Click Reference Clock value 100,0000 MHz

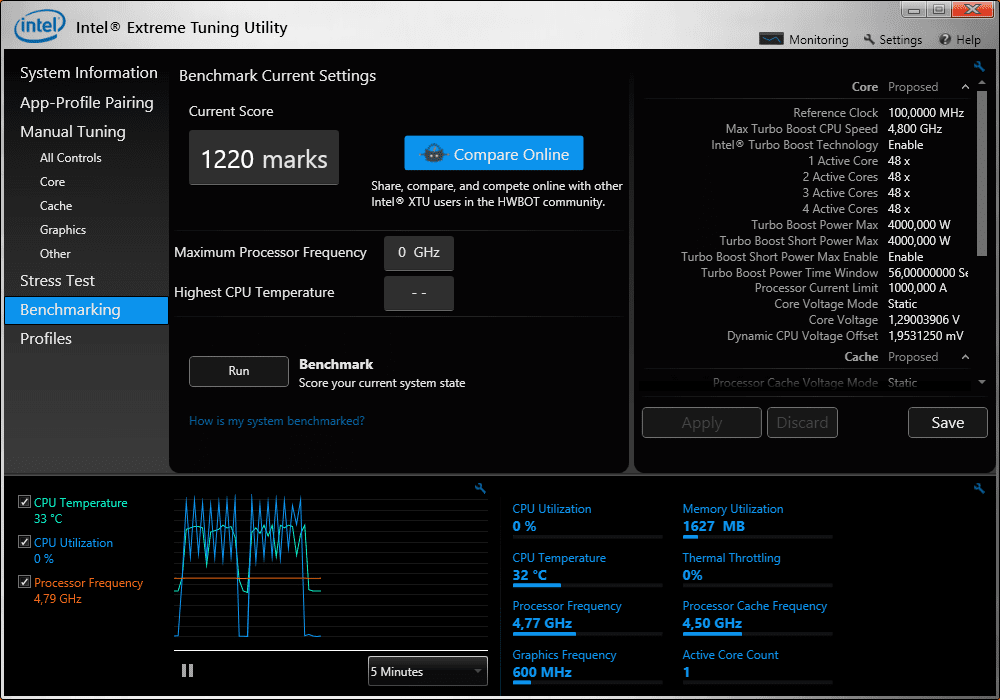926,113
